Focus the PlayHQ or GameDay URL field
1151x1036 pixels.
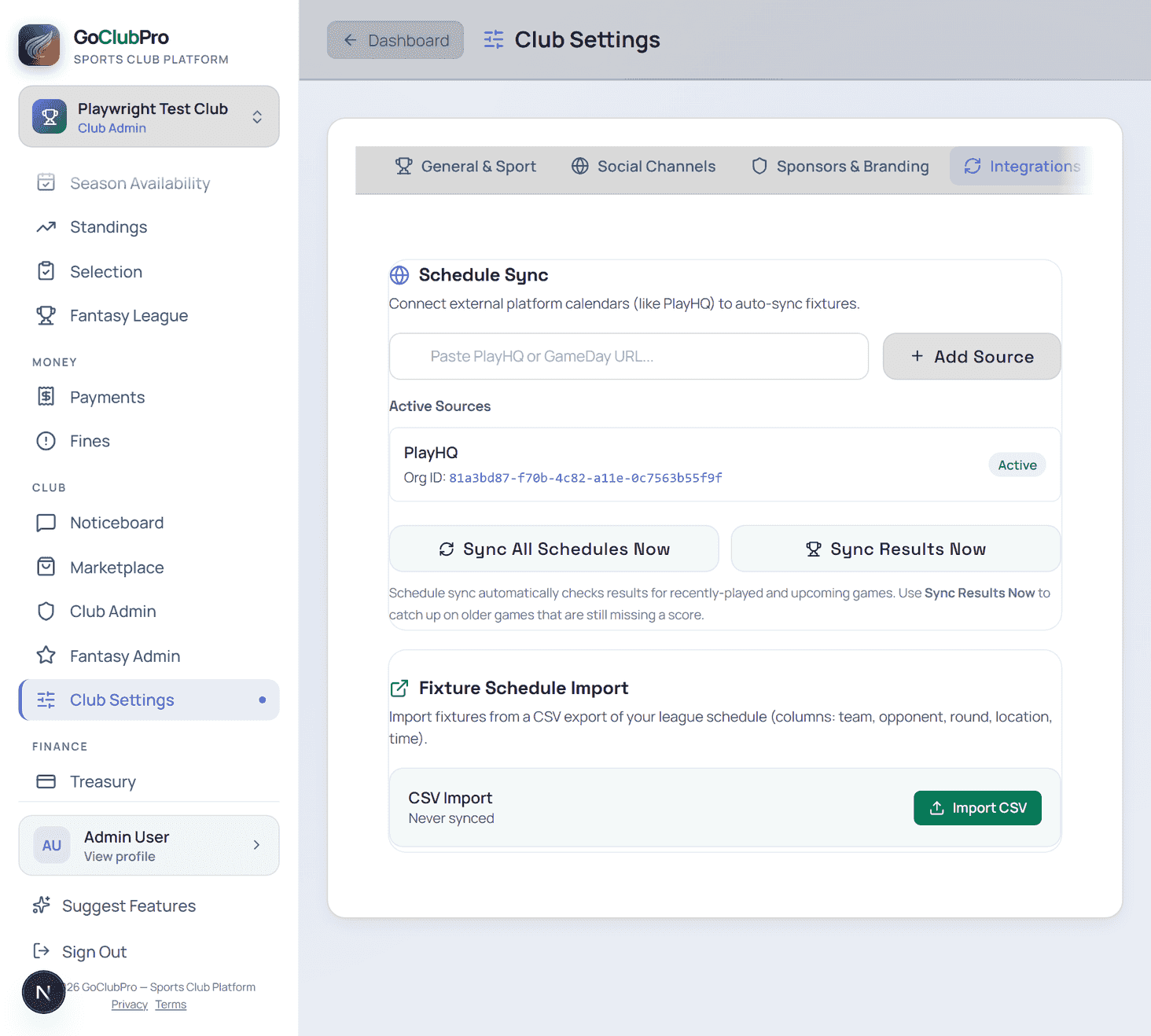click(x=628, y=356)
